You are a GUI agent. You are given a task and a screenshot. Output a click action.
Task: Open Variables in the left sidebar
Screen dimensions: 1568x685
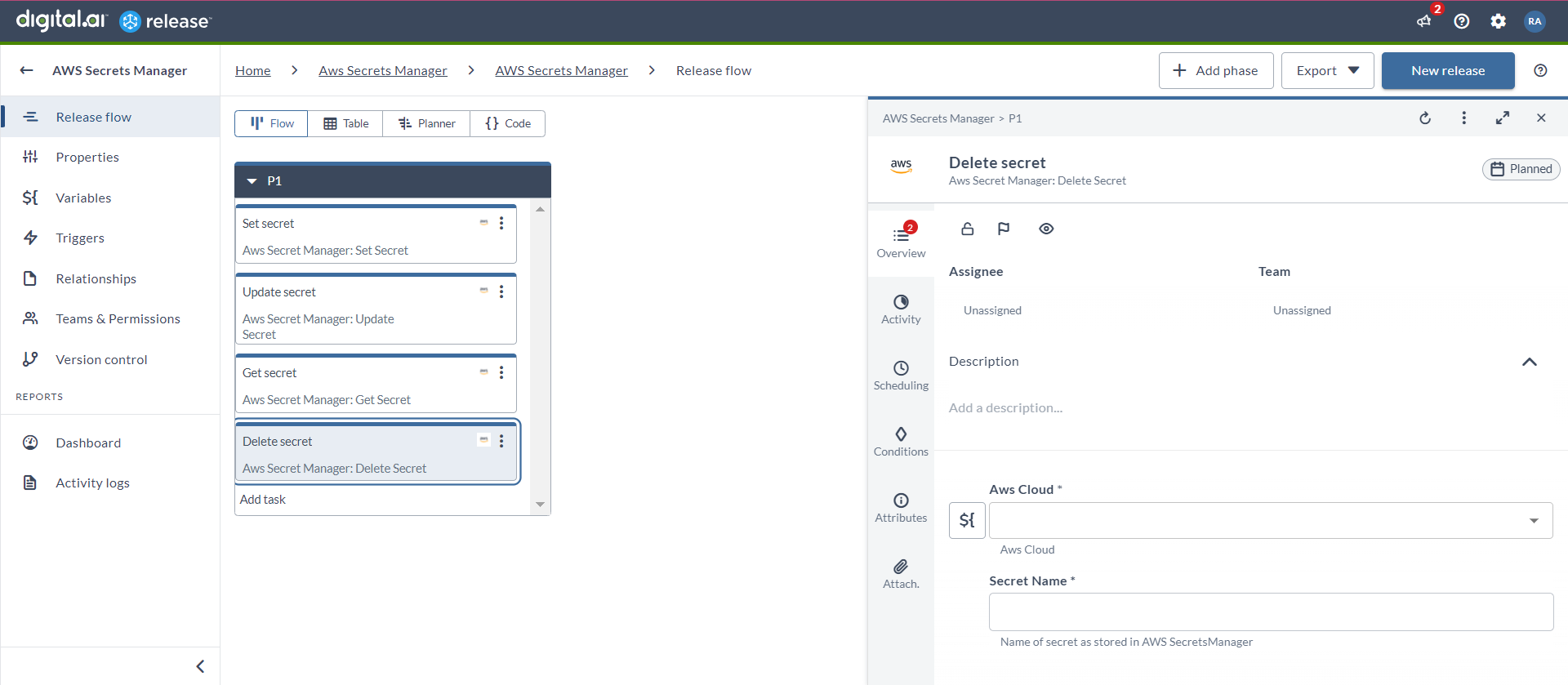pyautogui.click(x=83, y=198)
